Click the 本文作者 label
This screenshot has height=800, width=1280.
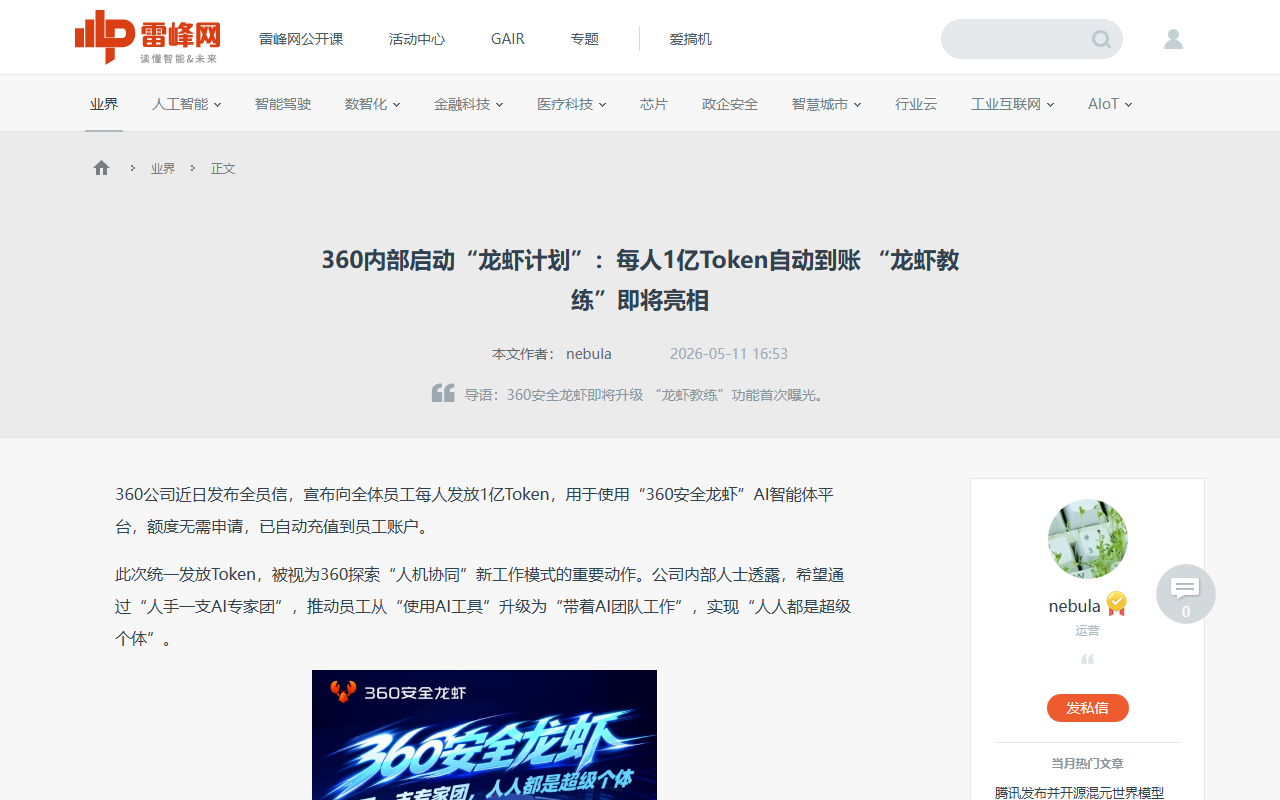[523, 354]
